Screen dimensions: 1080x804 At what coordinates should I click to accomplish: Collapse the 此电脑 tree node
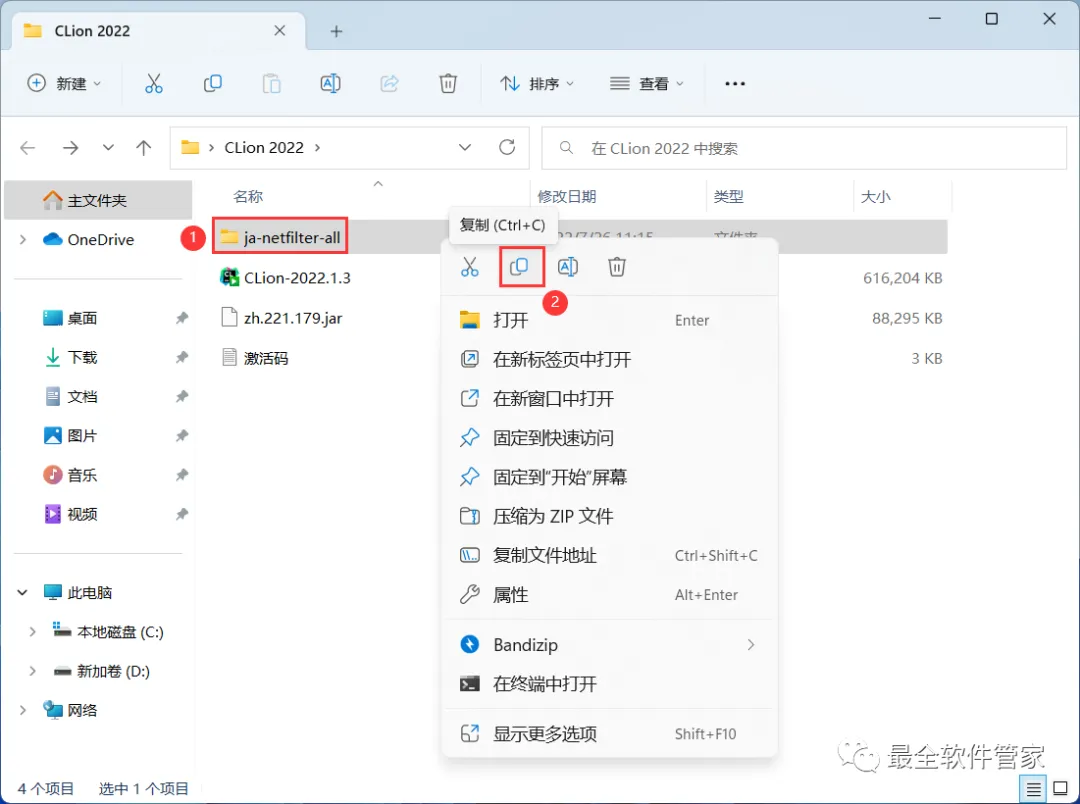point(23,592)
